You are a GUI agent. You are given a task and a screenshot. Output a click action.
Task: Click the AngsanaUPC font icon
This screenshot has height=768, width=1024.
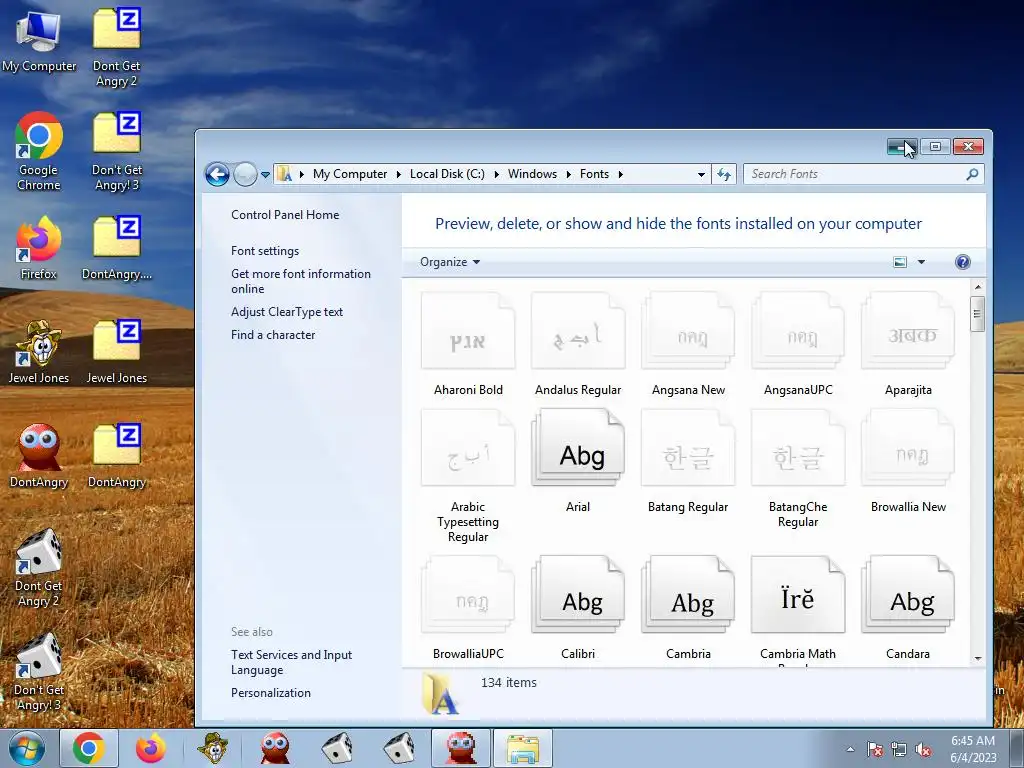click(798, 330)
